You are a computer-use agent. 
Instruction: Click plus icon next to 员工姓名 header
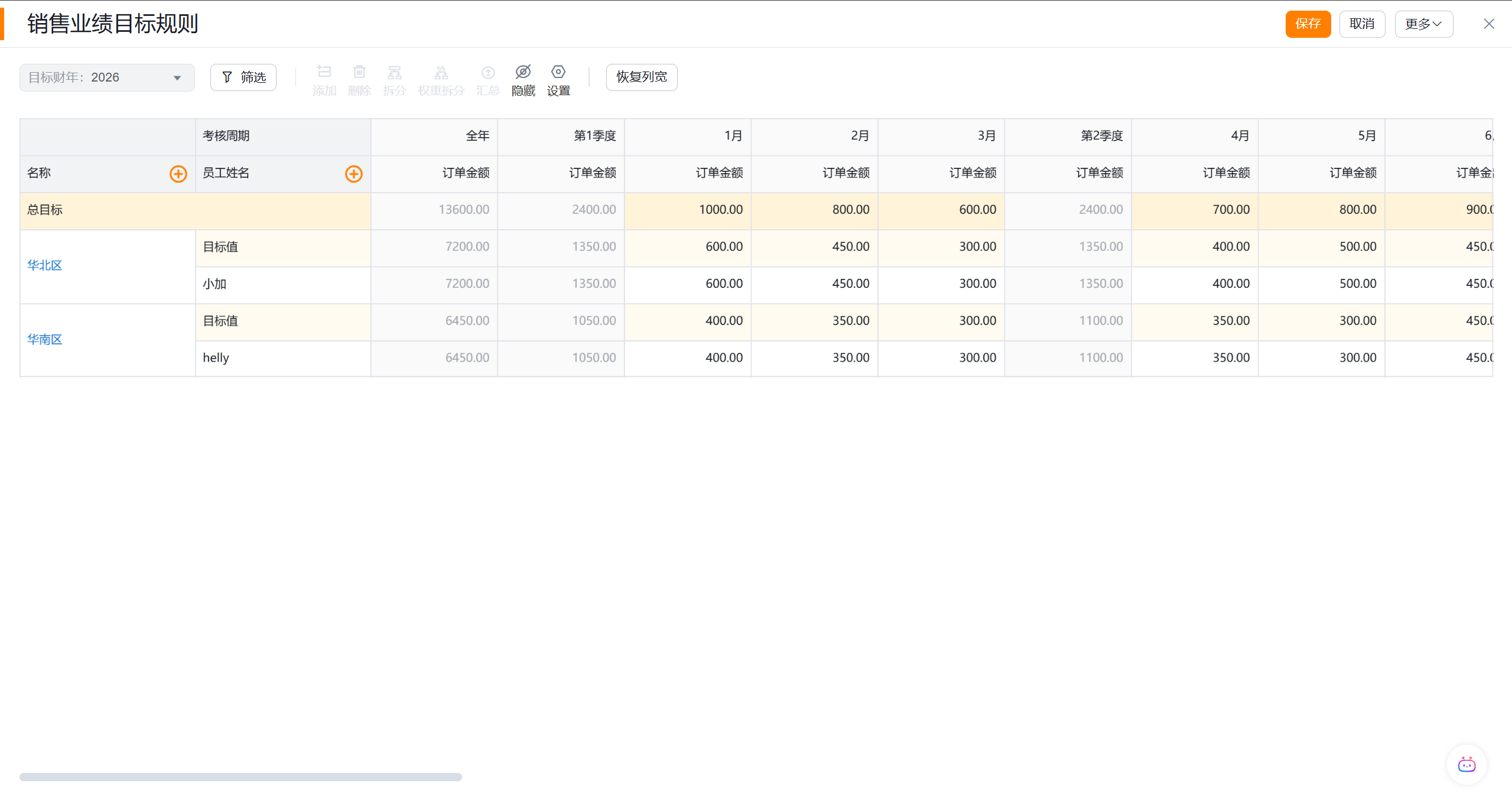353,174
